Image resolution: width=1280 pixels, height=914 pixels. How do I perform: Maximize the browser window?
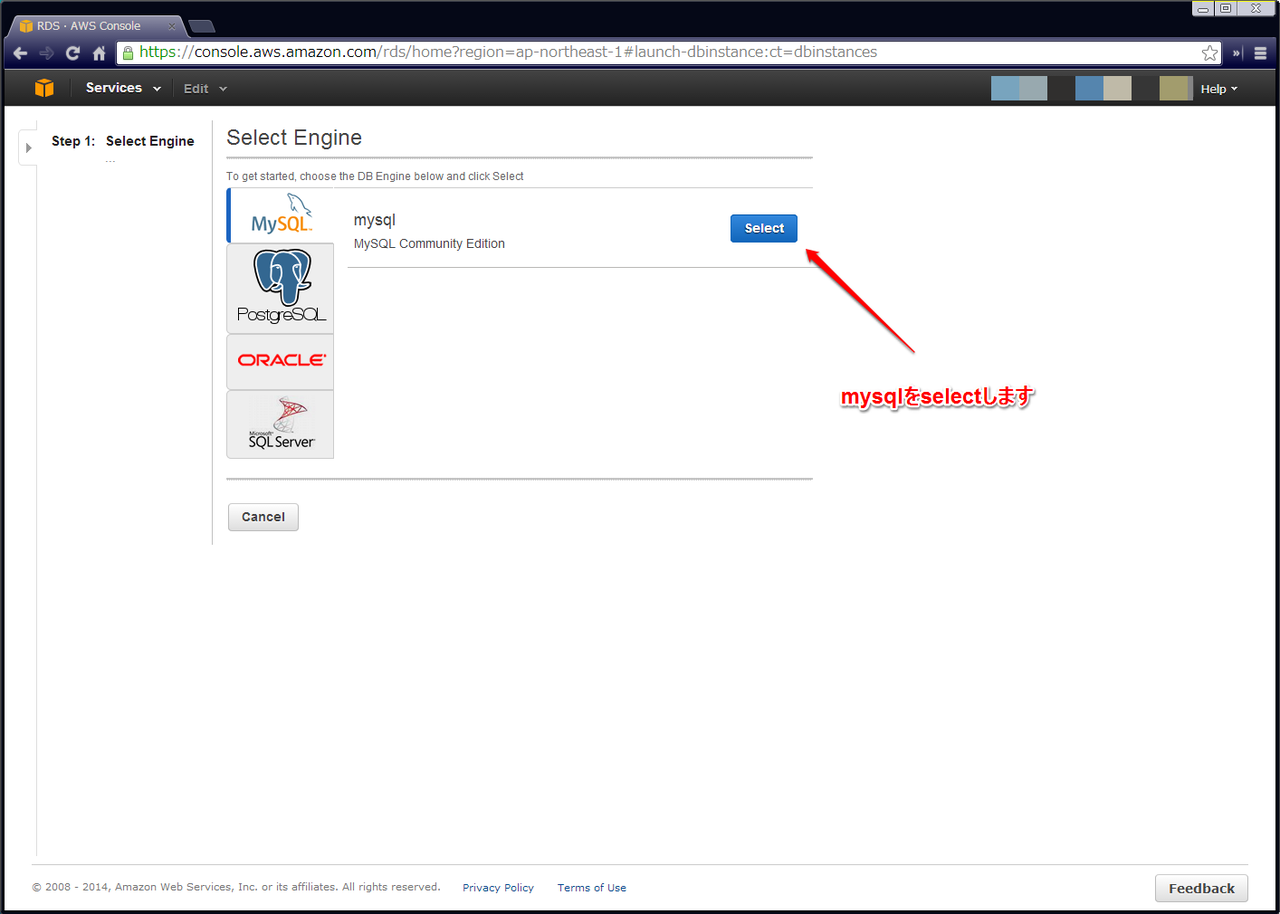(1225, 8)
